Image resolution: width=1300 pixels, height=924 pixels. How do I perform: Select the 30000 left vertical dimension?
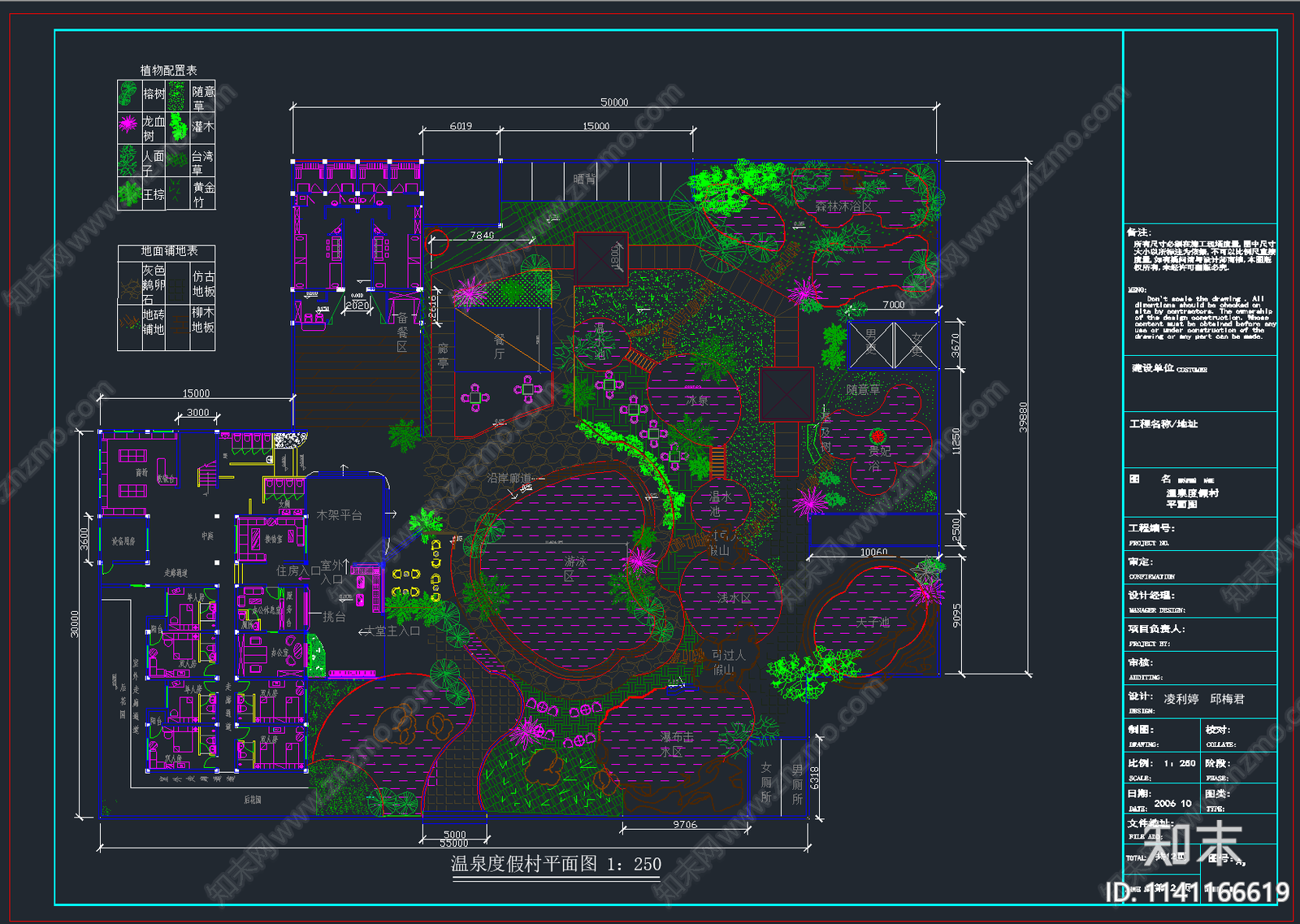pos(75,624)
